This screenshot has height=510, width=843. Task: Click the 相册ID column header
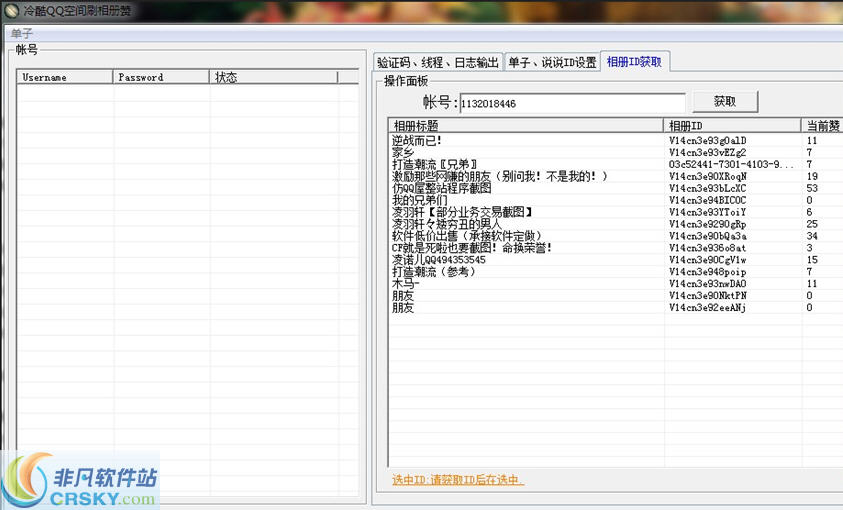tap(732, 126)
